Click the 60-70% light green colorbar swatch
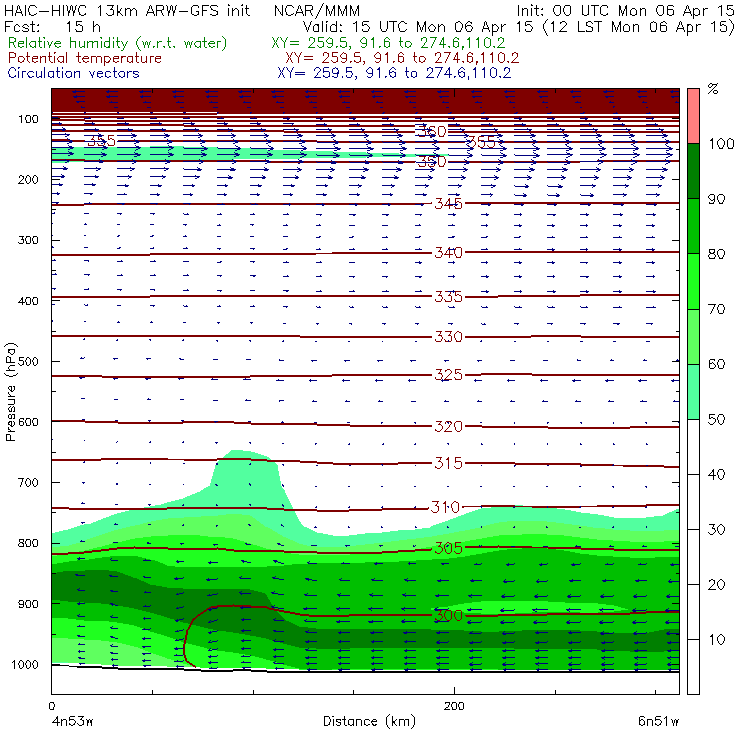Screen dimensions: 740x740 pyautogui.click(x=693, y=336)
